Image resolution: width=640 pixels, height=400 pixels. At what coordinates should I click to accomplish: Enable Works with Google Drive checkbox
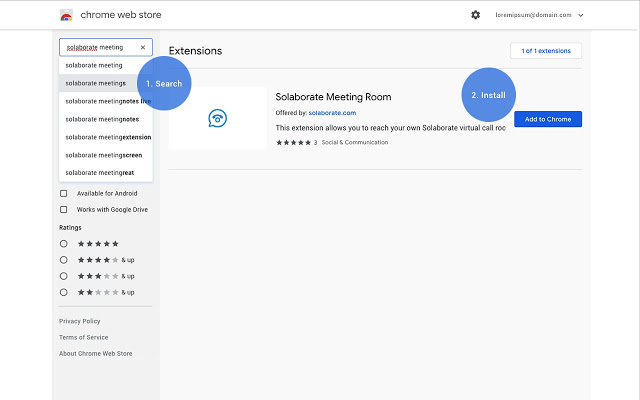pos(64,210)
